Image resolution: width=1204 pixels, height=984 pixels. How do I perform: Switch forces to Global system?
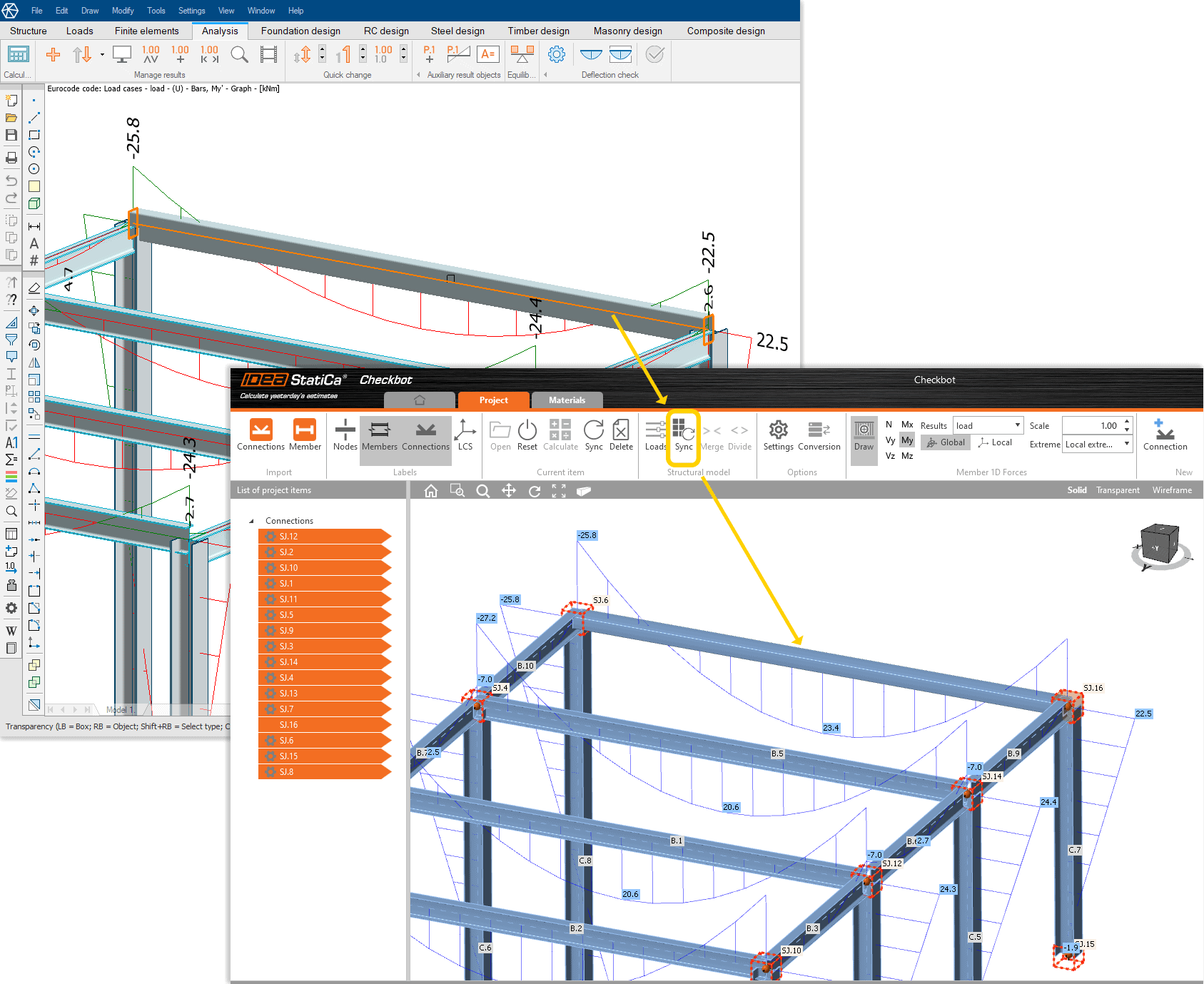point(946,442)
